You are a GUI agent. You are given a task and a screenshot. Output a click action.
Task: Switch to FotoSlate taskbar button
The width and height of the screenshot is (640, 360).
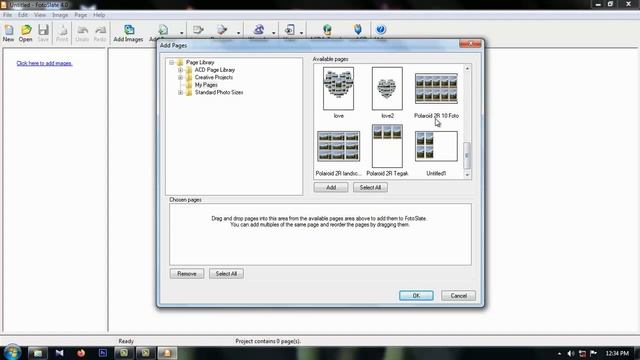tap(167, 353)
